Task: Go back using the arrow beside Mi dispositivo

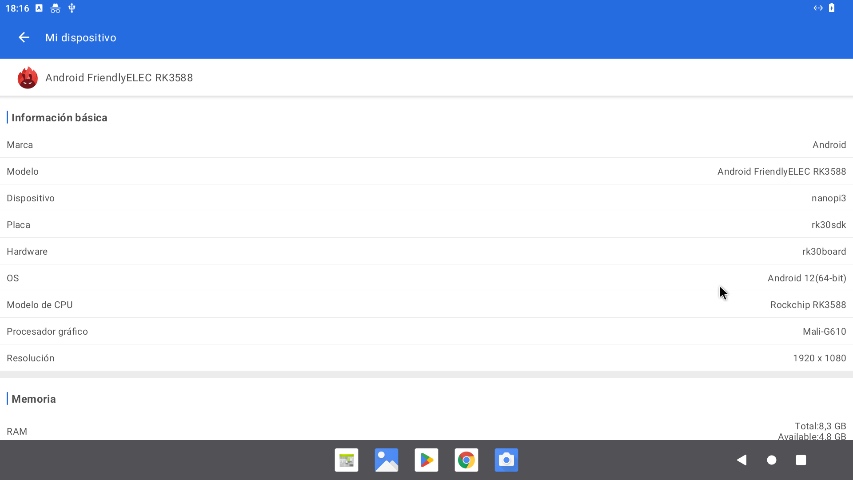Action: point(24,38)
